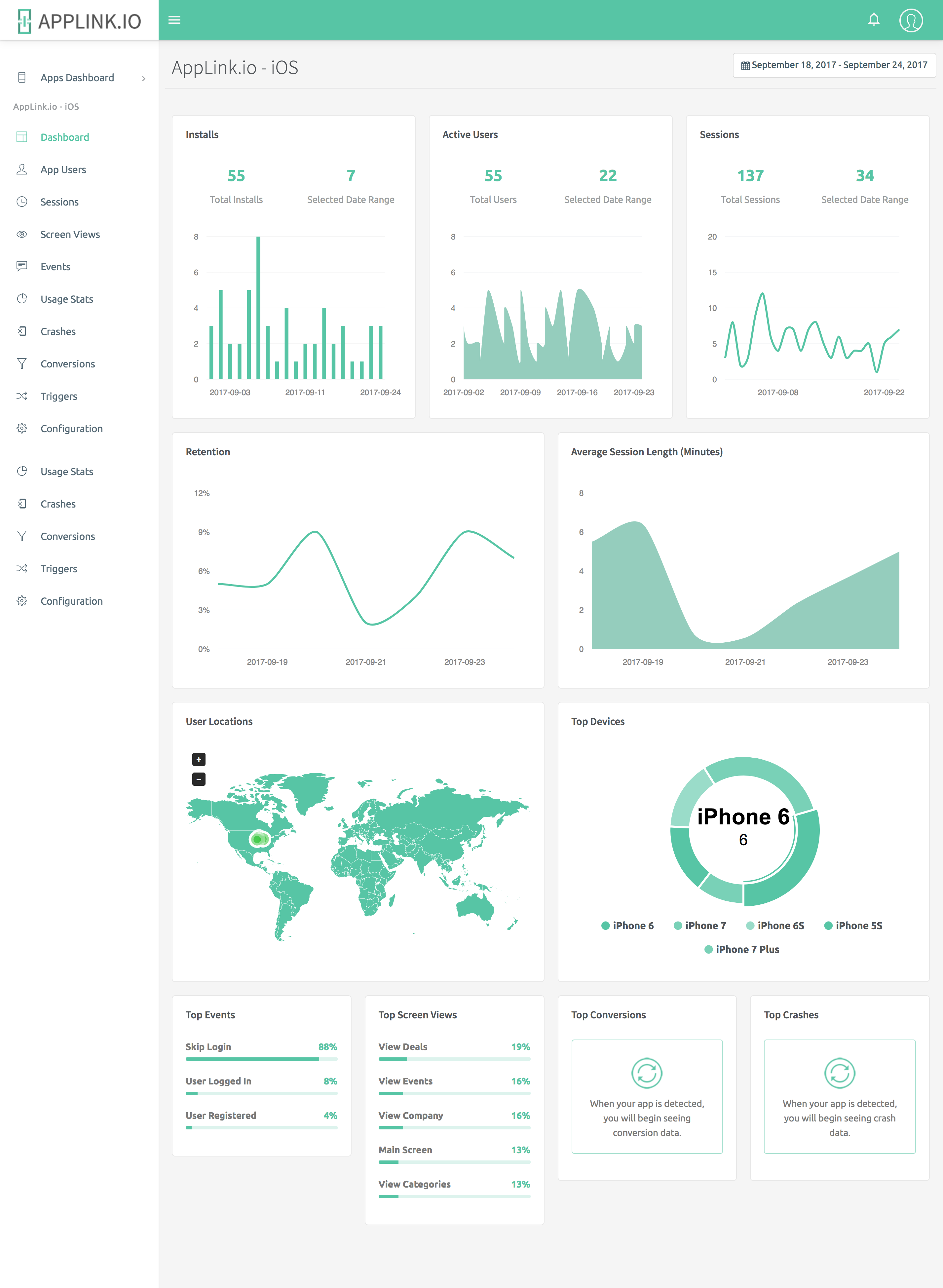Expand the Apps Dashboard chevron
Screen dimensions: 943x1288
(x=144, y=78)
